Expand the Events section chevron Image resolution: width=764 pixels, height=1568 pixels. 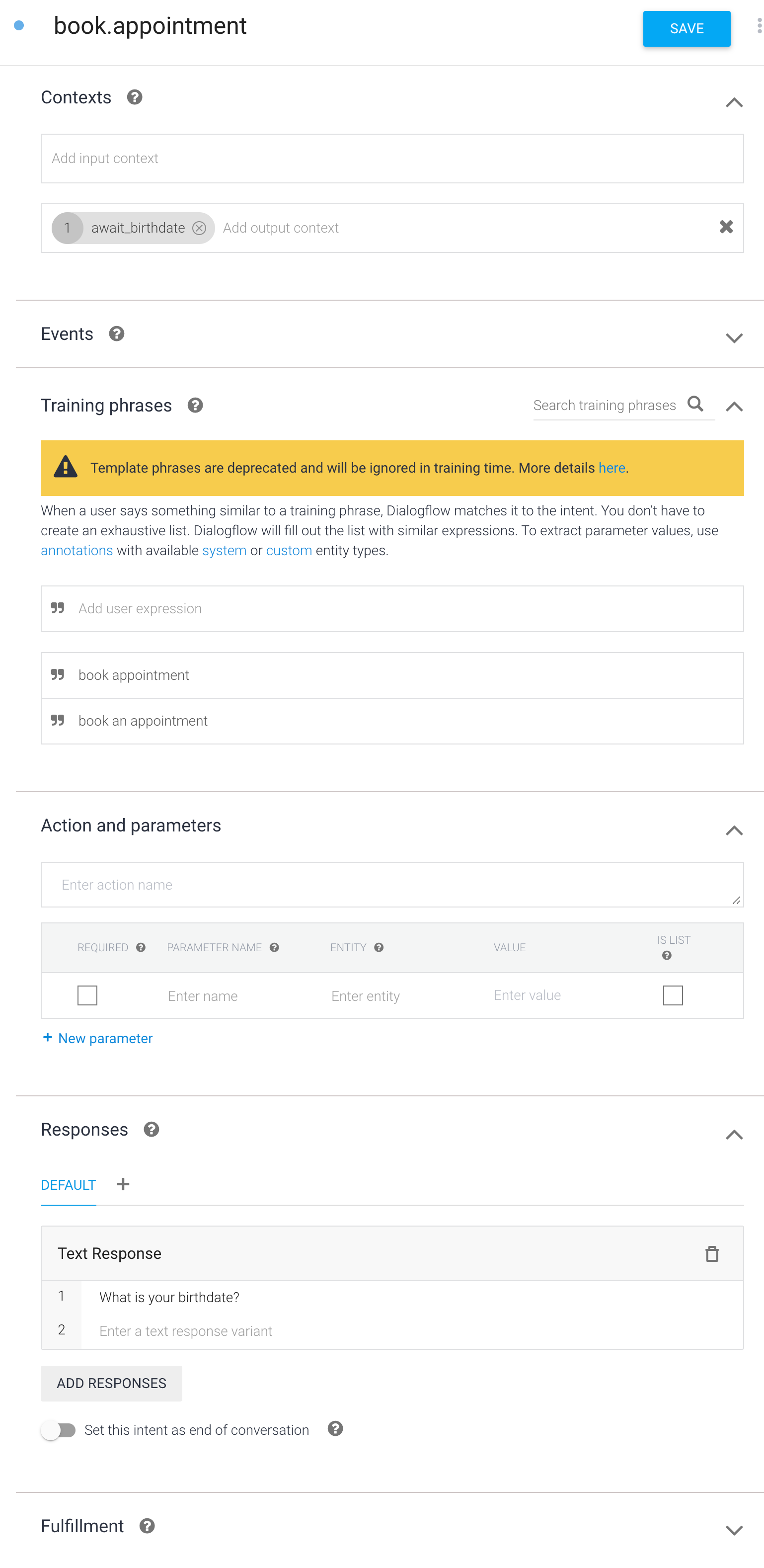(734, 338)
